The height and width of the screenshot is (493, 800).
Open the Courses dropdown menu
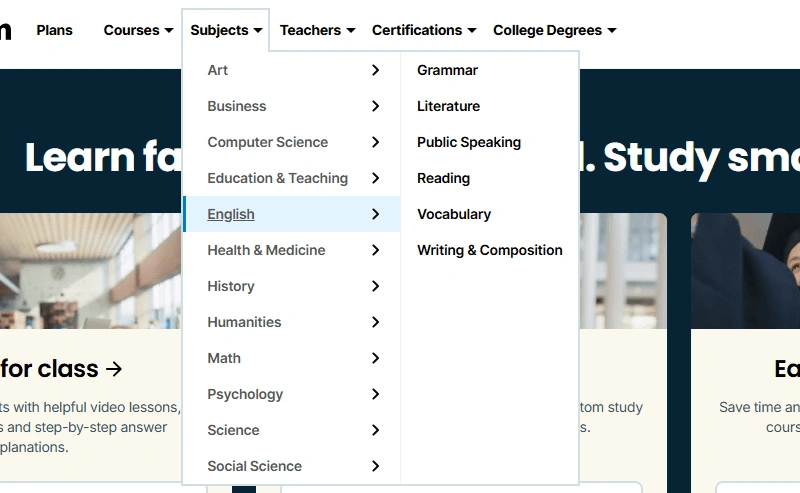(138, 30)
